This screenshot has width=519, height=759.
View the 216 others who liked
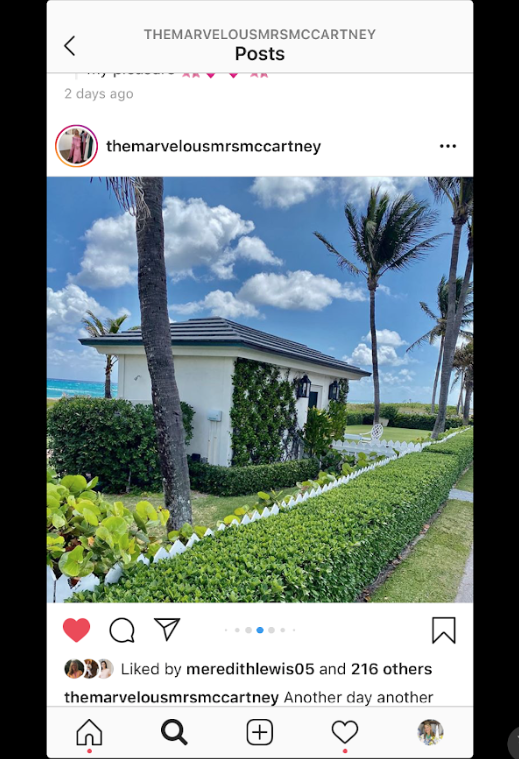click(x=391, y=669)
